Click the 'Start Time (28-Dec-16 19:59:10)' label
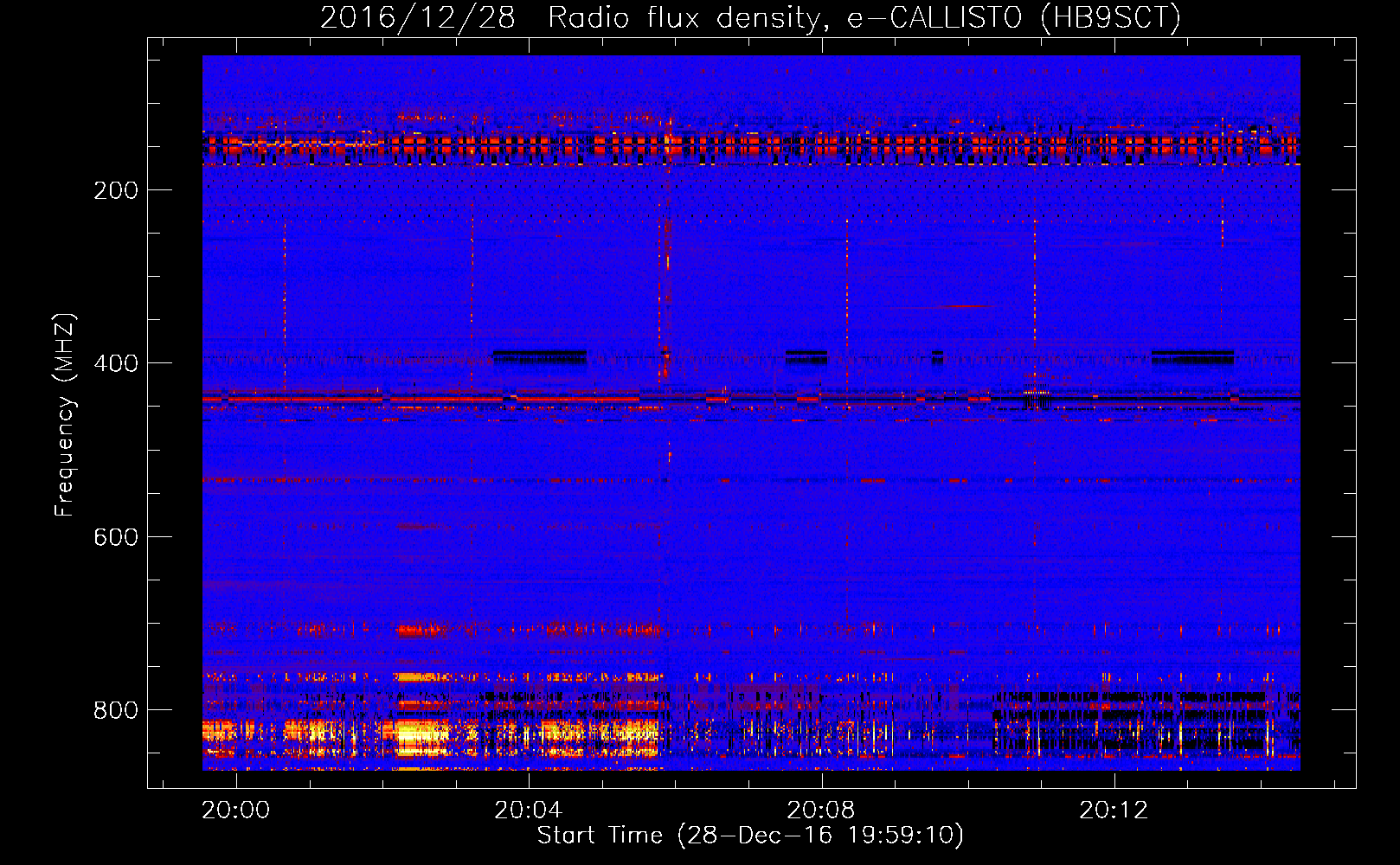Screen dimensions: 1400x865 pyautogui.click(x=750, y=836)
